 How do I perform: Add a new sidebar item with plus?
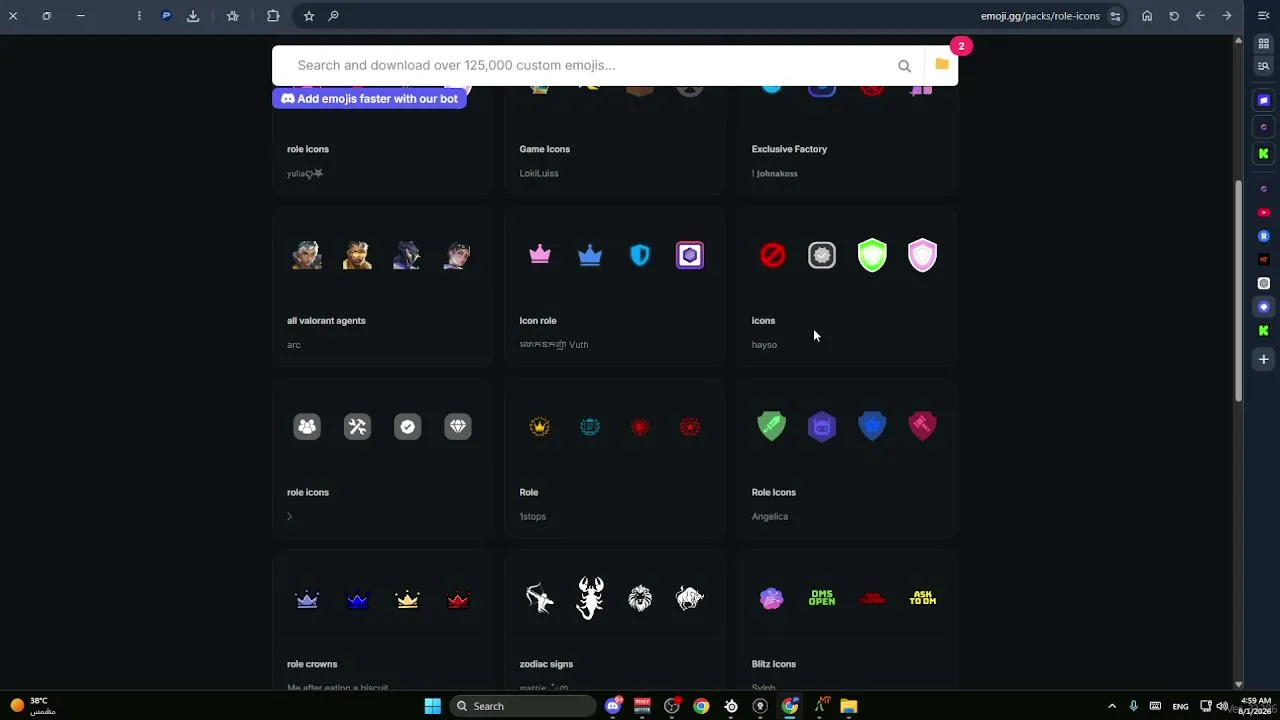click(1264, 359)
